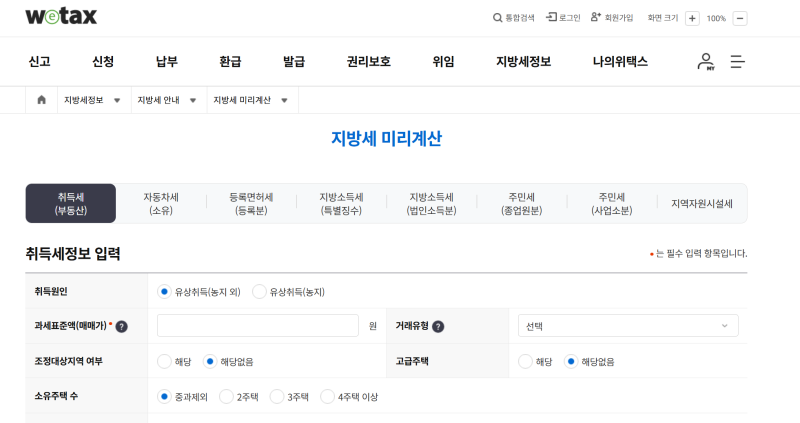Click the 지방세 미리계산 page title
800x423 pixels.
coord(386,138)
